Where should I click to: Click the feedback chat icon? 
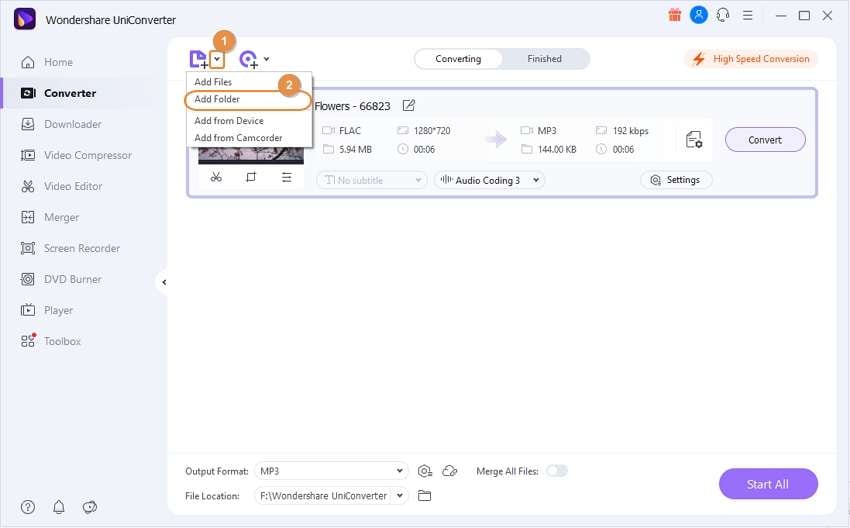coord(89,507)
